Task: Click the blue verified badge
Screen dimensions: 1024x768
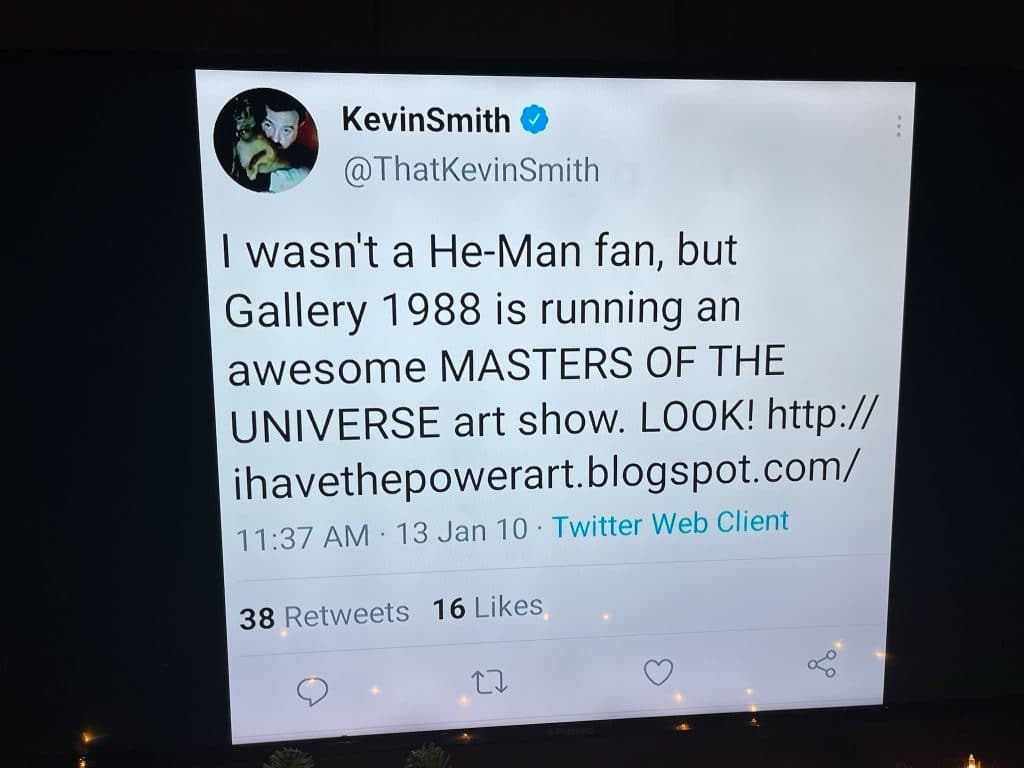Action: point(534,120)
